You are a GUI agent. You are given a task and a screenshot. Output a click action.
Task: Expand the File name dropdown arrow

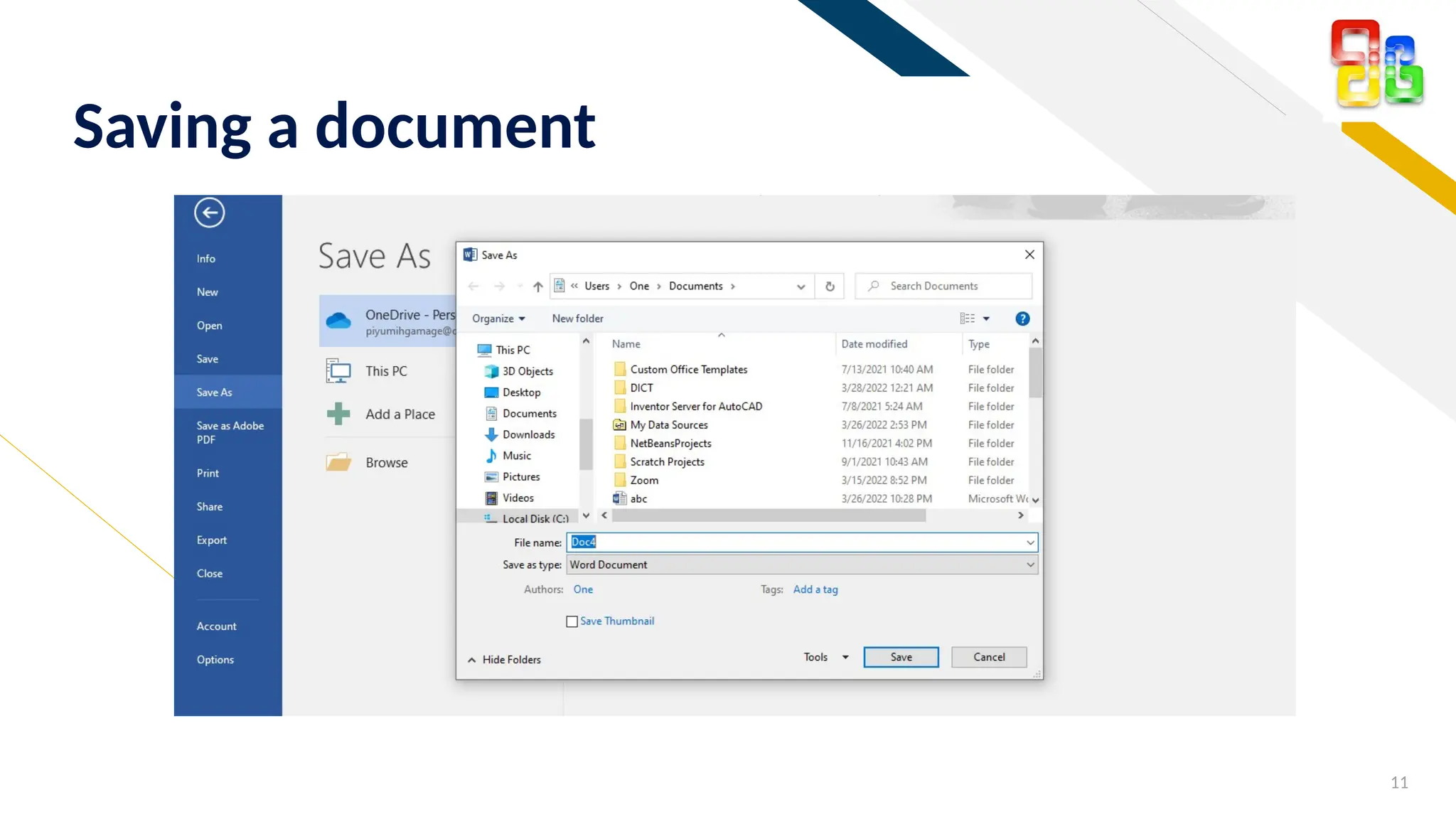click(x=1030, y=542)
